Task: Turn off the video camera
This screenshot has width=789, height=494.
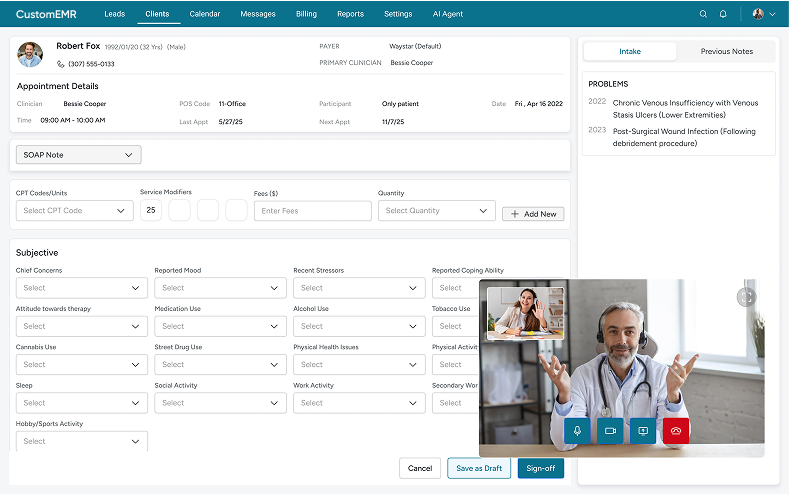Action: 609,430
